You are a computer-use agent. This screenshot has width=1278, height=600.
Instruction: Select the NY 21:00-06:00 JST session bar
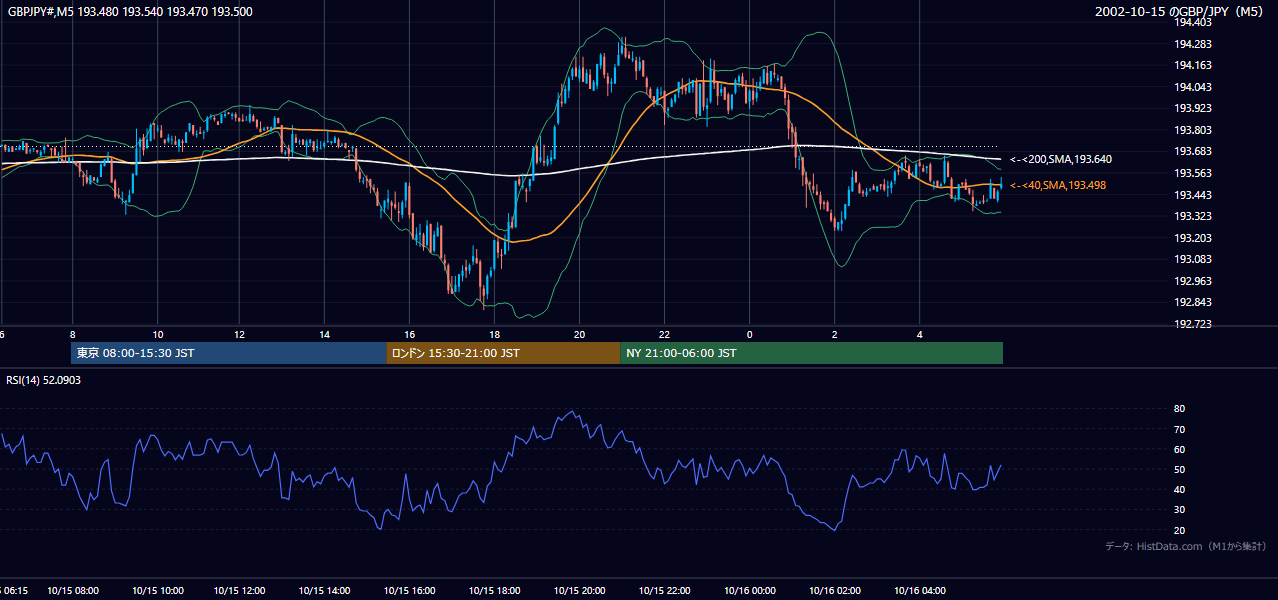pyautogui.click(x=811, y=353)
